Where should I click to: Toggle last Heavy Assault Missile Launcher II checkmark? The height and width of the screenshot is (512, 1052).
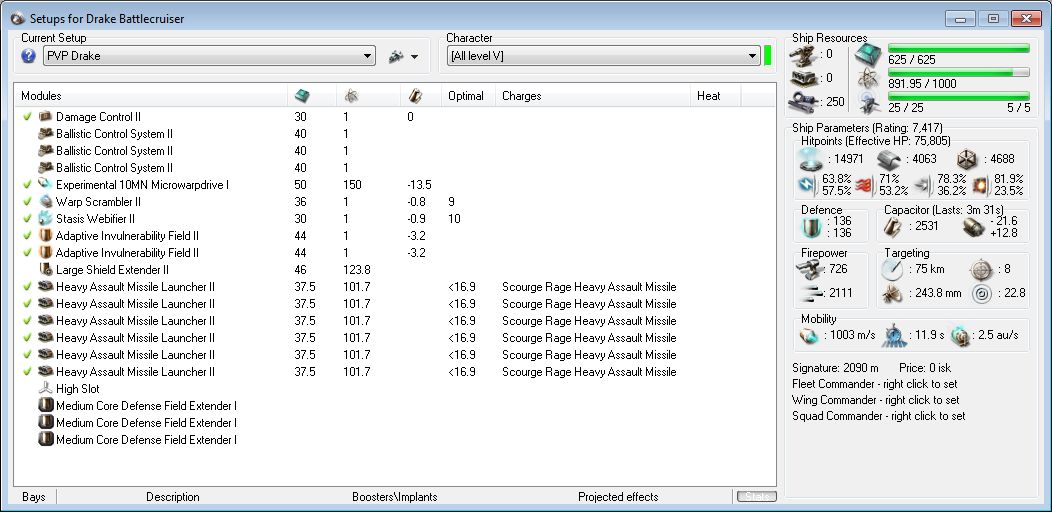pos(28,371)
